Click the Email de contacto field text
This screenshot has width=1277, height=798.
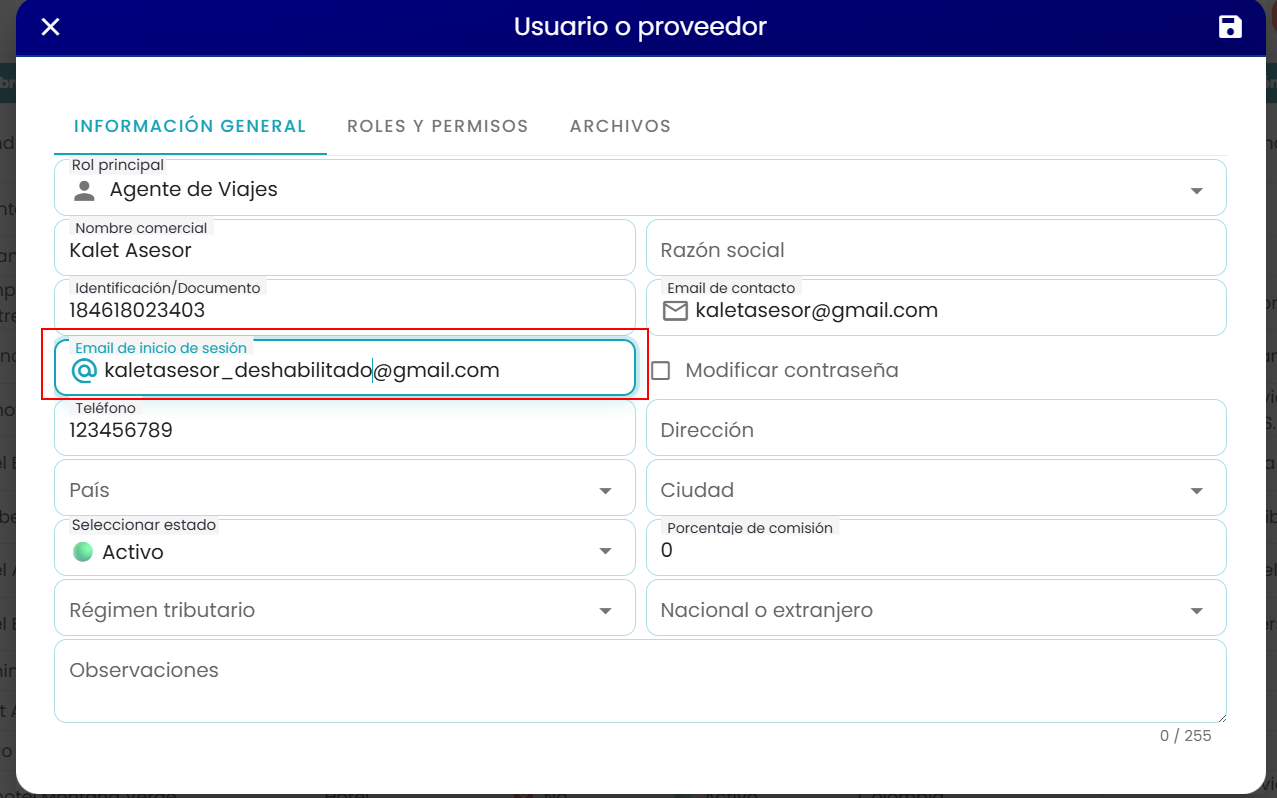817,311
